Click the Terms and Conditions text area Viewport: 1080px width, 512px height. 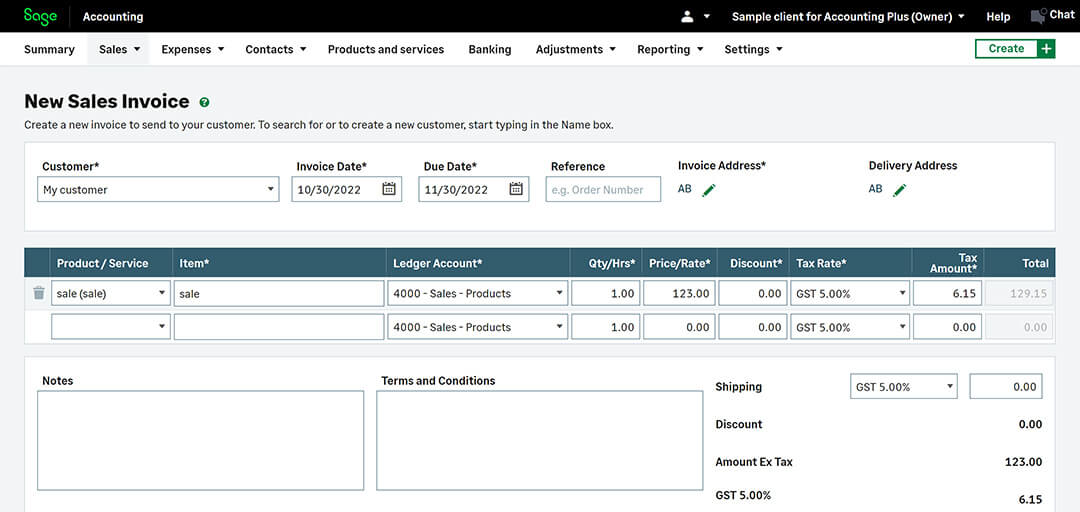point(539,440)
